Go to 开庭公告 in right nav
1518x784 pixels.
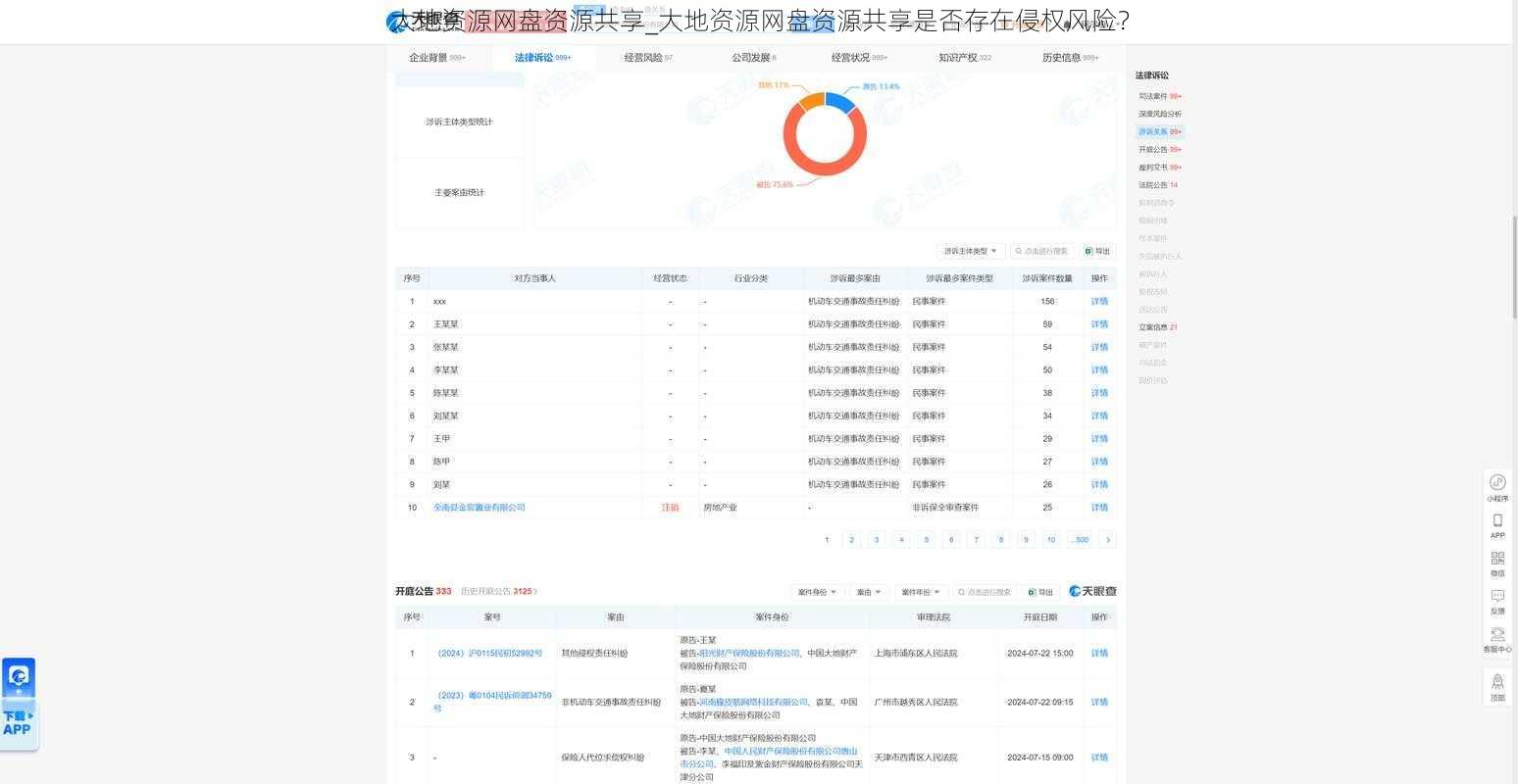[1160, 150]
